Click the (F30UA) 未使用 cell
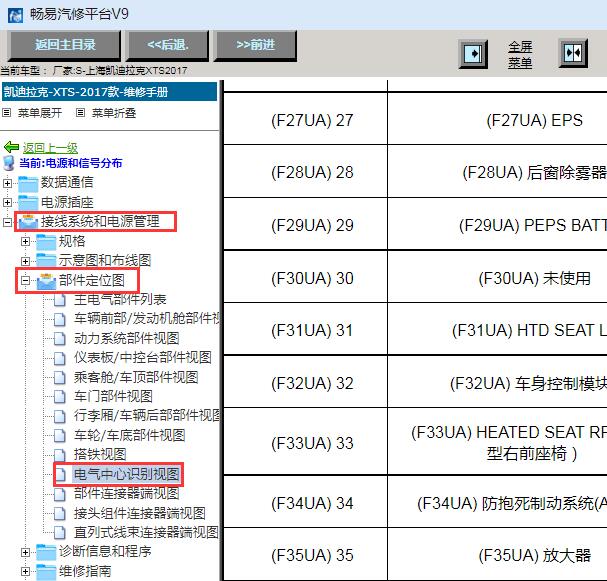 pyautogui.click(x=497, y=277)
